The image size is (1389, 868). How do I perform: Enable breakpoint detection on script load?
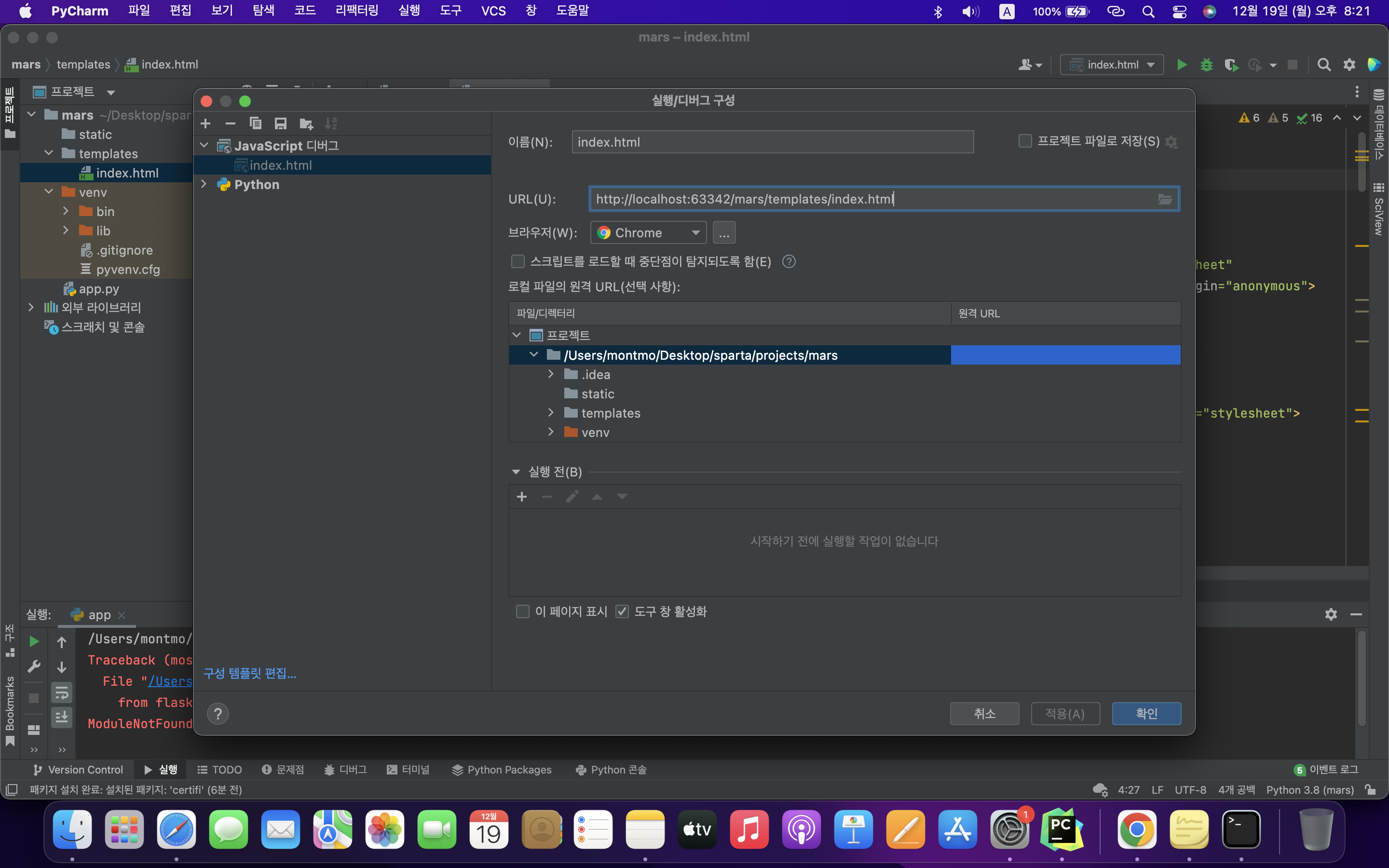point(517,262)
